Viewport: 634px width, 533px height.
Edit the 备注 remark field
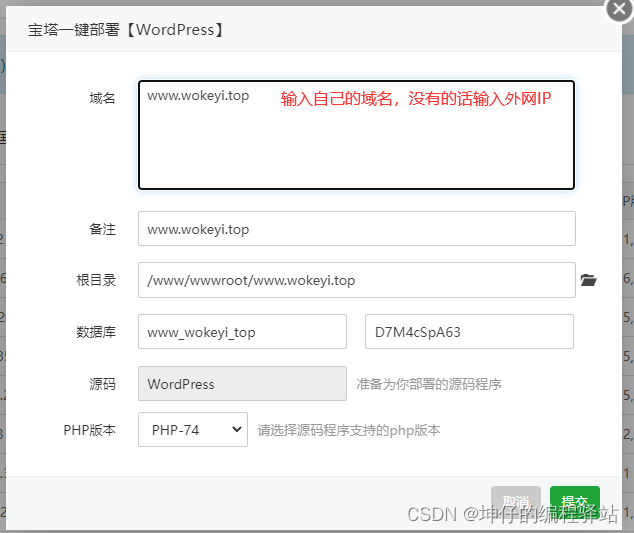pyautogui.click(x=357, y=228)
